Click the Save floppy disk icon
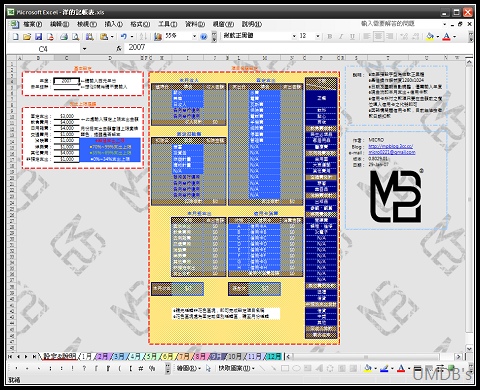 [38, 36]
